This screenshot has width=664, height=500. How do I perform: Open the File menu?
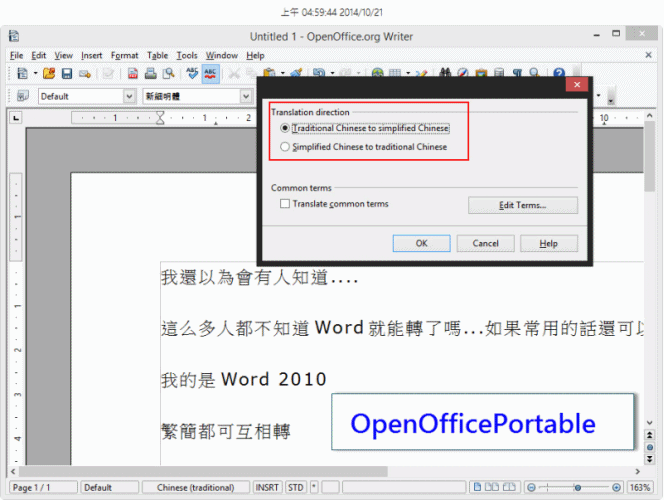click(x=16, y=55)
